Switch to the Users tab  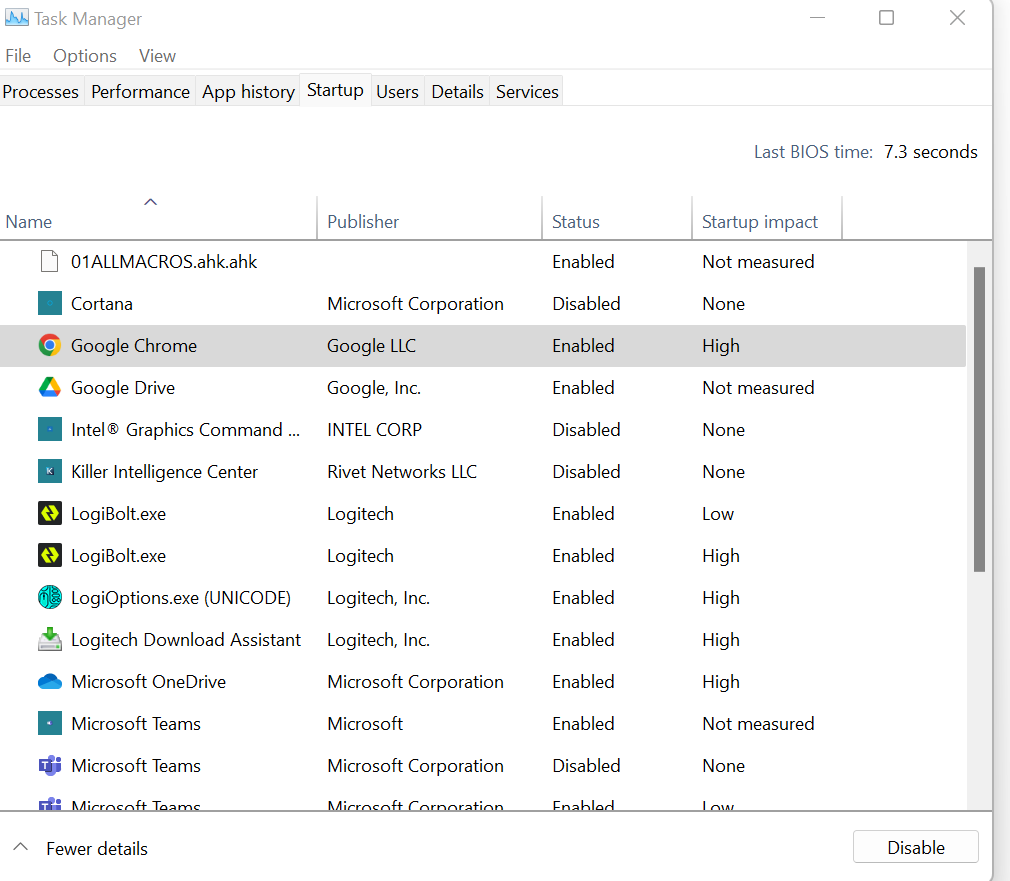(397, 91)
